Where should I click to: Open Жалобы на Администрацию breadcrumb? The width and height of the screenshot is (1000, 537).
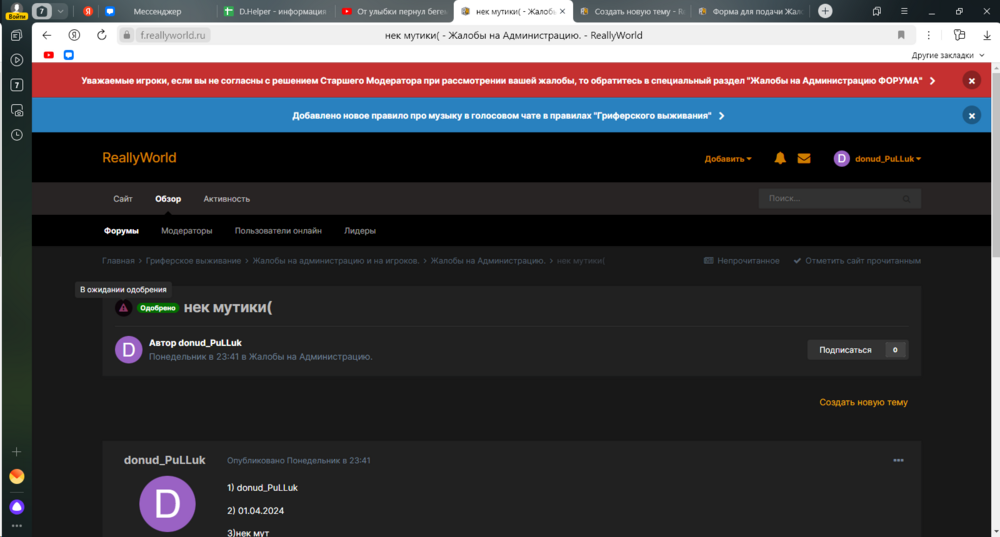point(488,261)
